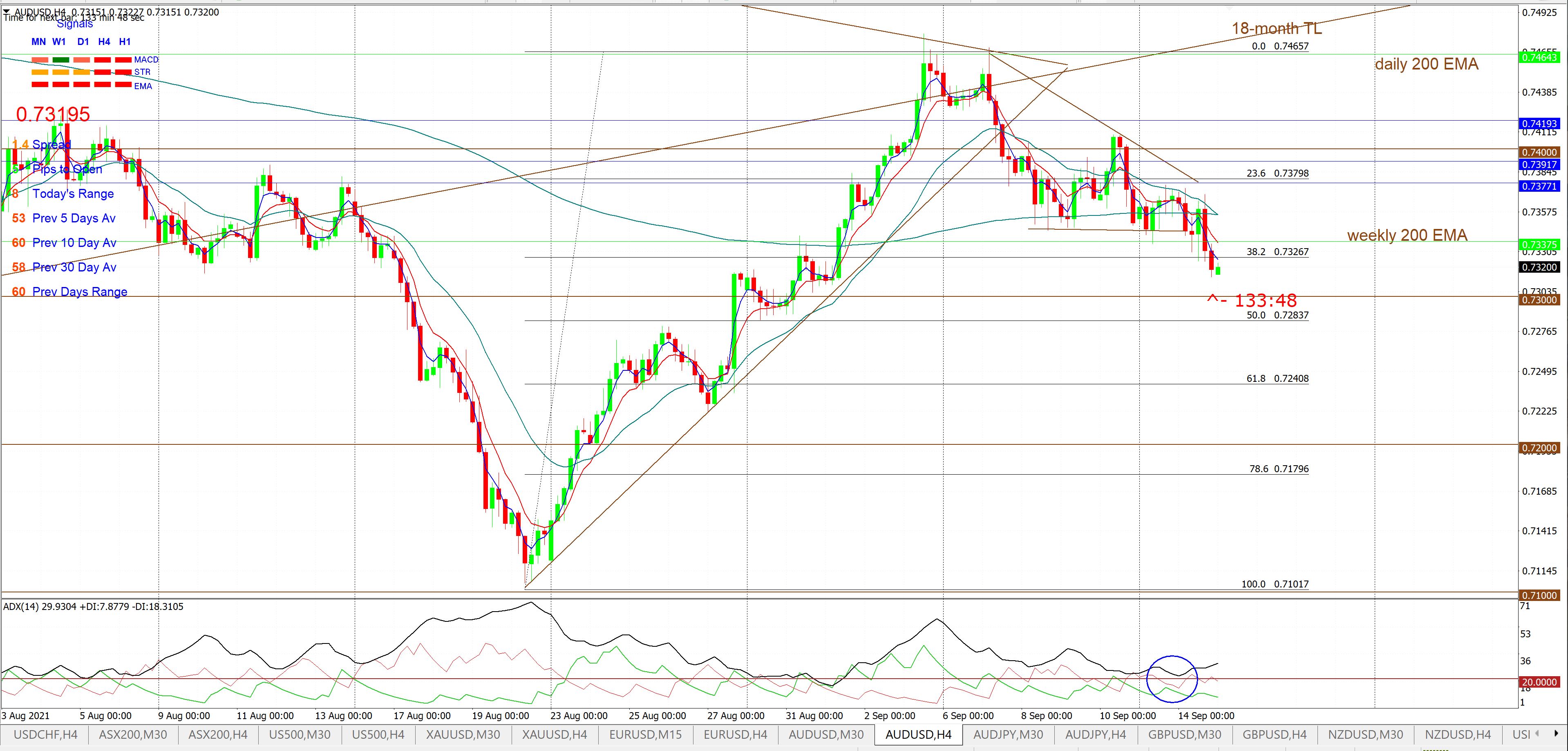
Task: Click the brown 0.73000 price axis tag
Action: click(x=1539, y=300)
